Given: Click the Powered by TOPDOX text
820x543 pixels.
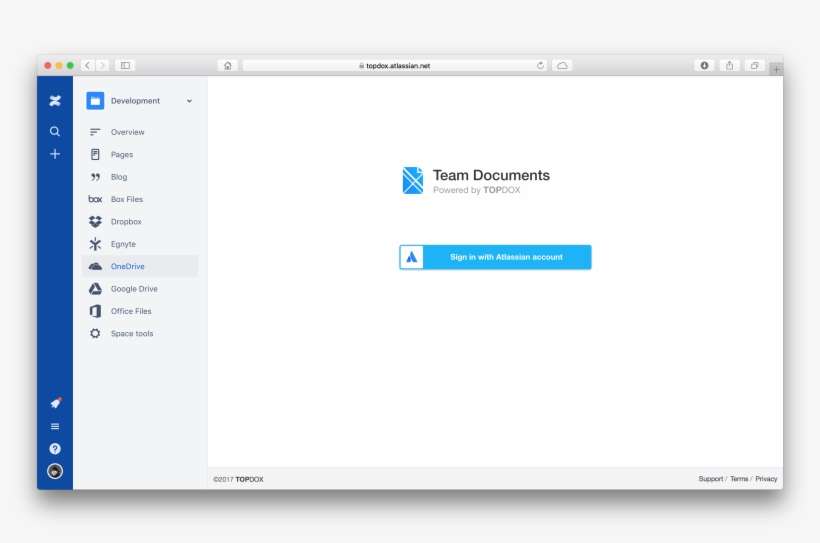Looking at the screenshot, I should click(476, 190).
